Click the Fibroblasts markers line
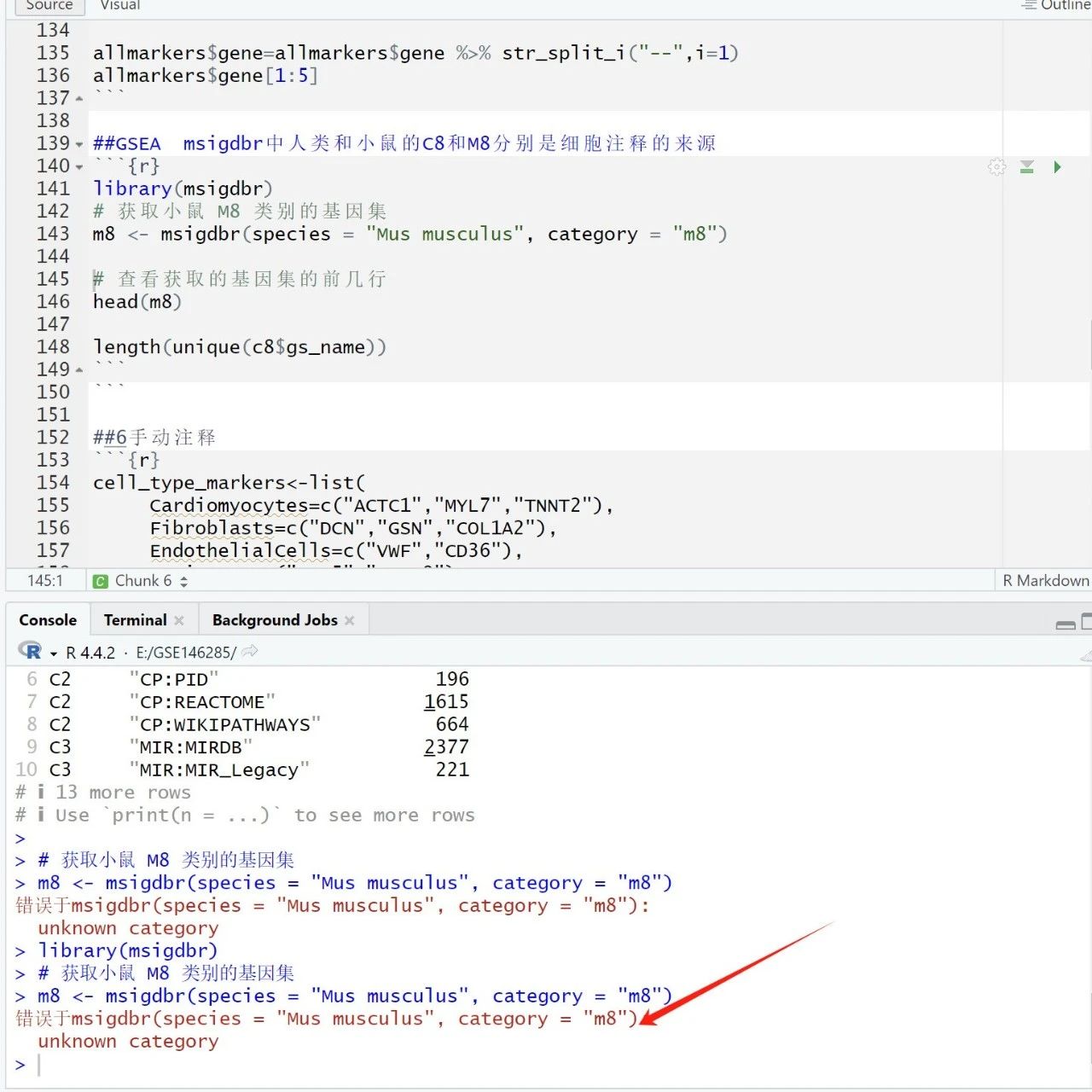Viewport: 1092px width, 1092px height. pyautogui.click(x=353, y=528)
